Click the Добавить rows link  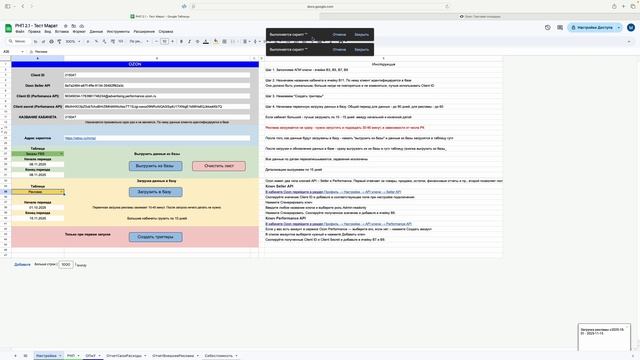[22, 264]
